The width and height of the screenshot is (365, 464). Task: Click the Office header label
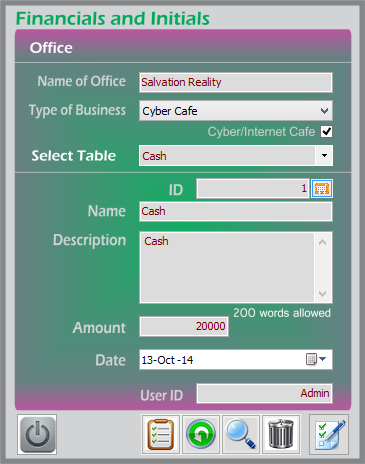click(x=51, y=48)
